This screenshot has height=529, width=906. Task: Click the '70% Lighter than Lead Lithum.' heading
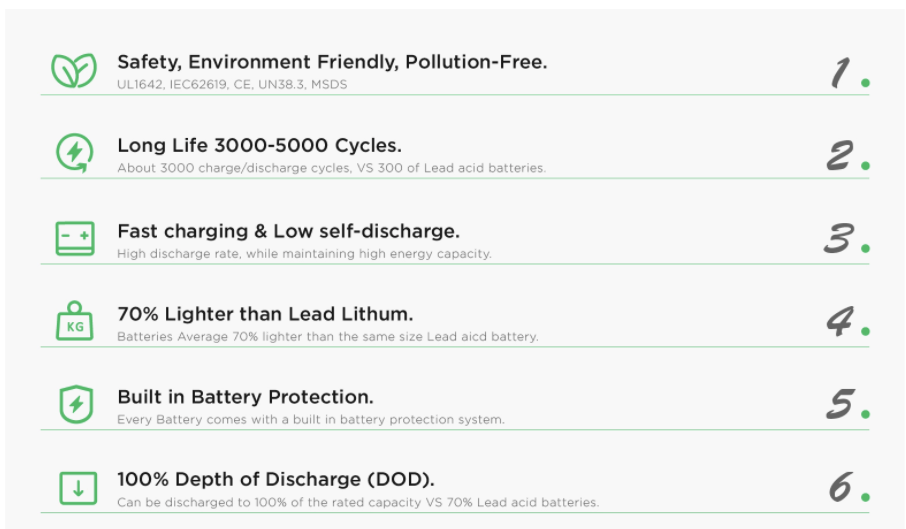coord(265,314)
